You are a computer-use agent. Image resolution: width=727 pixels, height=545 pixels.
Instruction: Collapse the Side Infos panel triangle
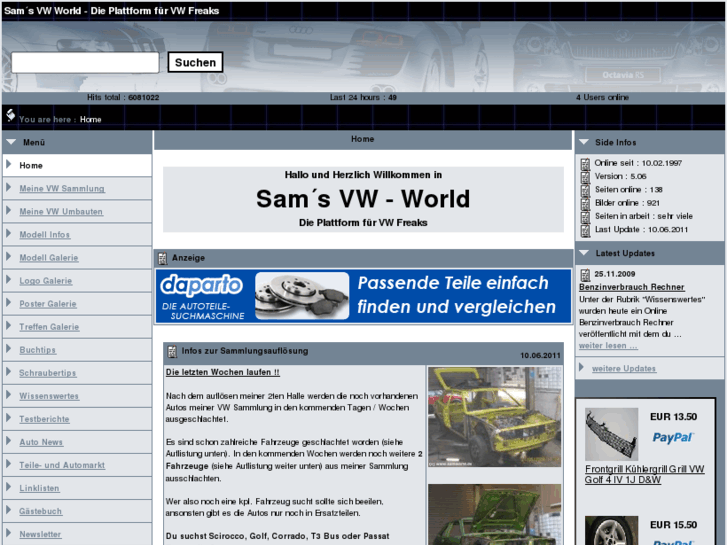[584, 142]
